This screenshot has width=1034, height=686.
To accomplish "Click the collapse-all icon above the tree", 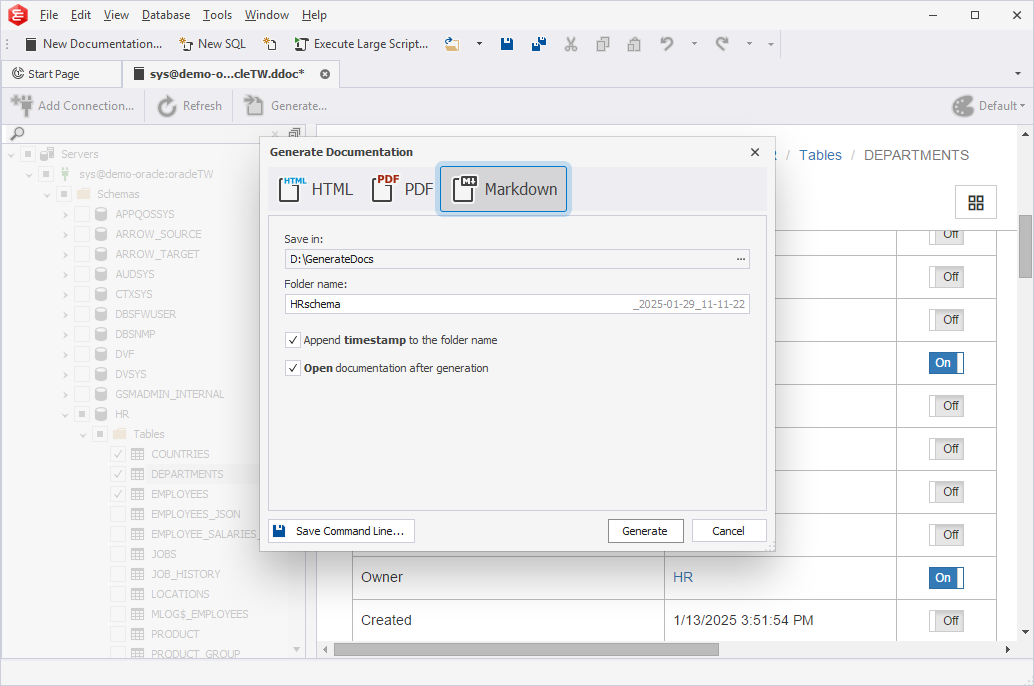I will tap(294, 133).
